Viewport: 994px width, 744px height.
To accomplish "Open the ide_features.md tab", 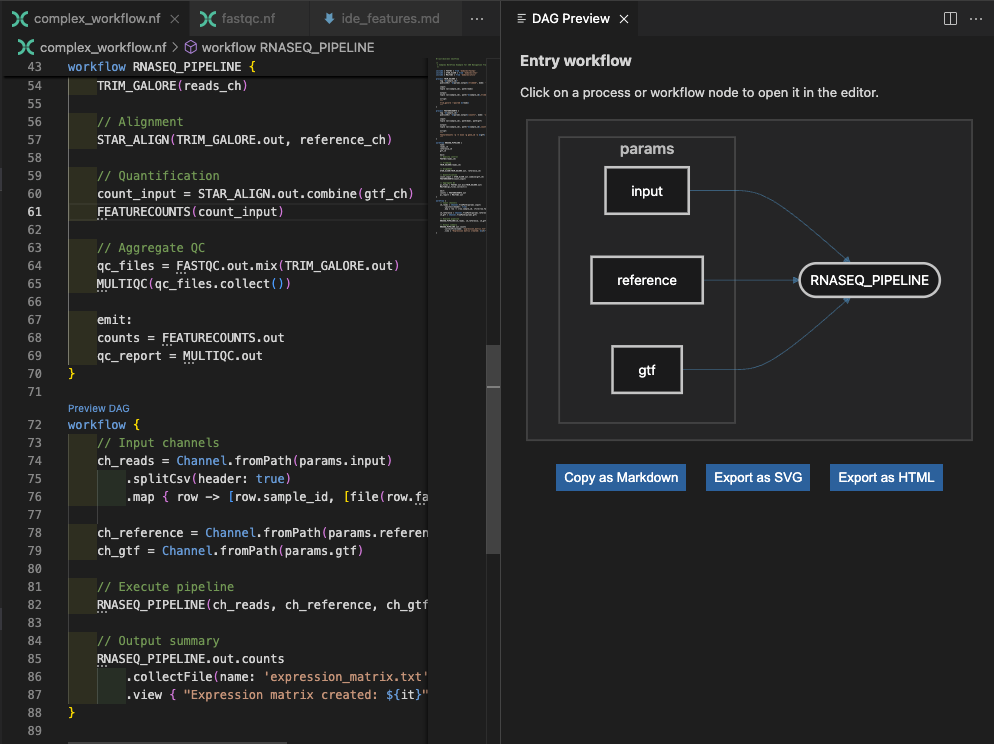I will [x=388, y=19].
